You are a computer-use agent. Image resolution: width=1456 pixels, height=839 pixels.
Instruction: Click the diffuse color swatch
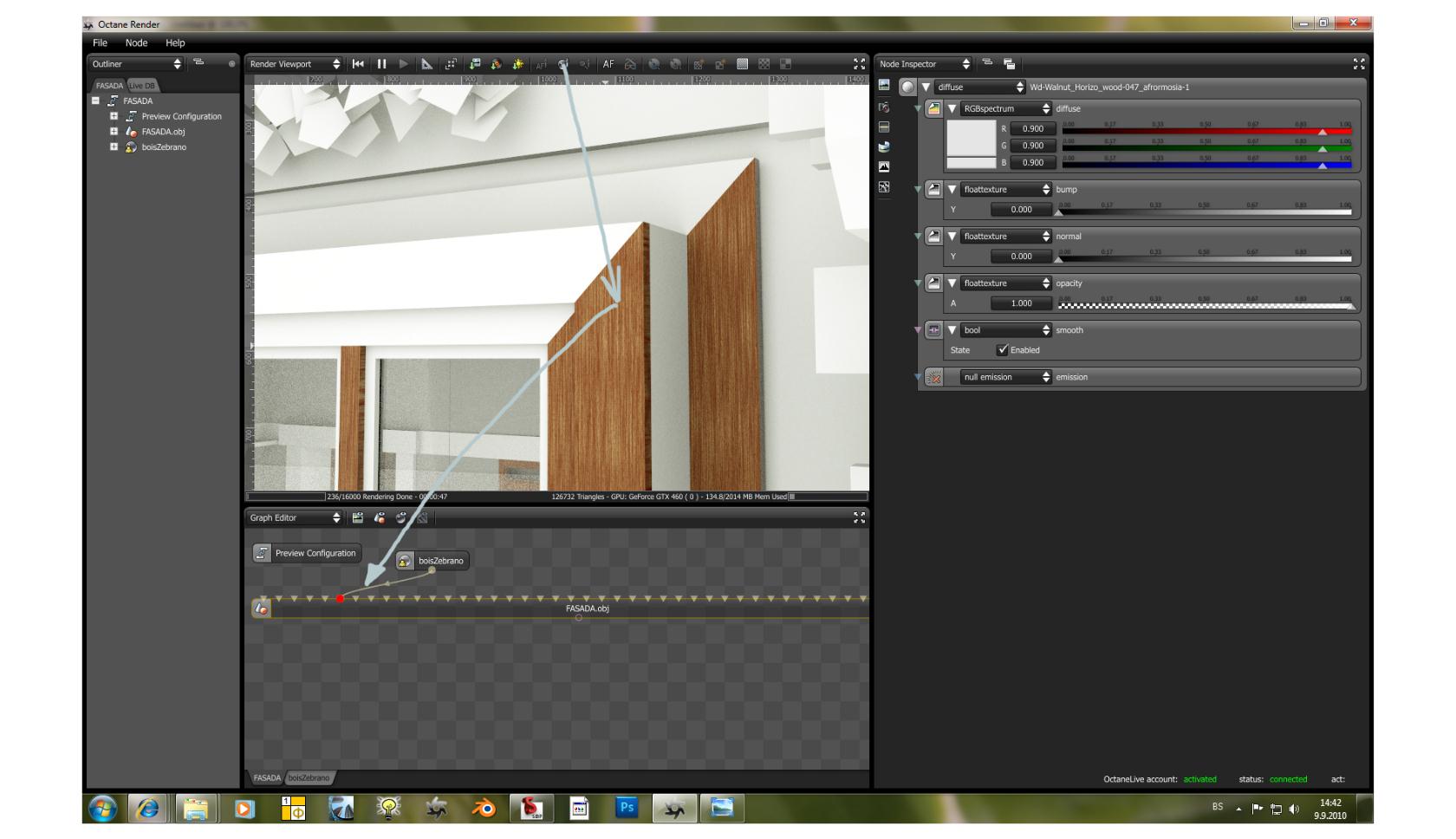(x=971, y=138)
